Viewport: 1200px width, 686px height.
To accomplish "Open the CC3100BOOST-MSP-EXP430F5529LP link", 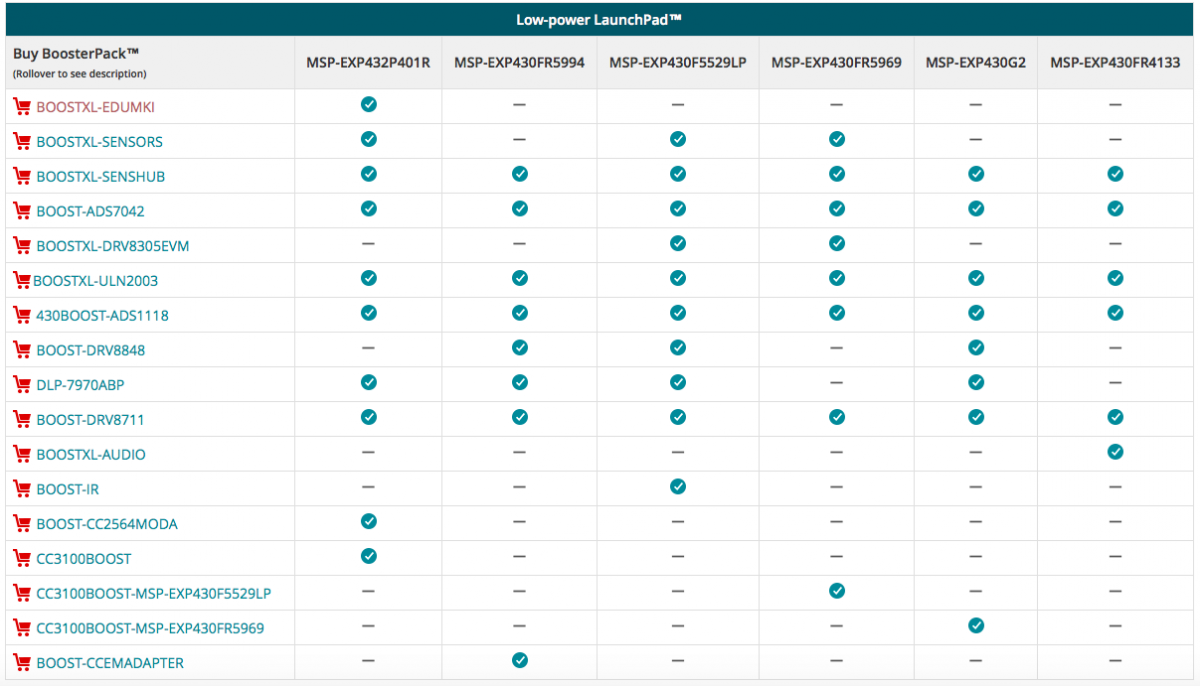I will pos(154,594).
